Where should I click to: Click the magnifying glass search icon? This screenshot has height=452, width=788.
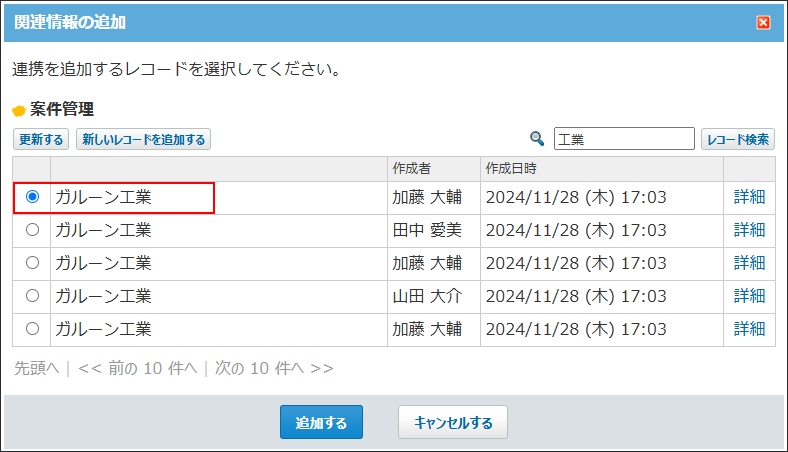click(x=537, y=139)
